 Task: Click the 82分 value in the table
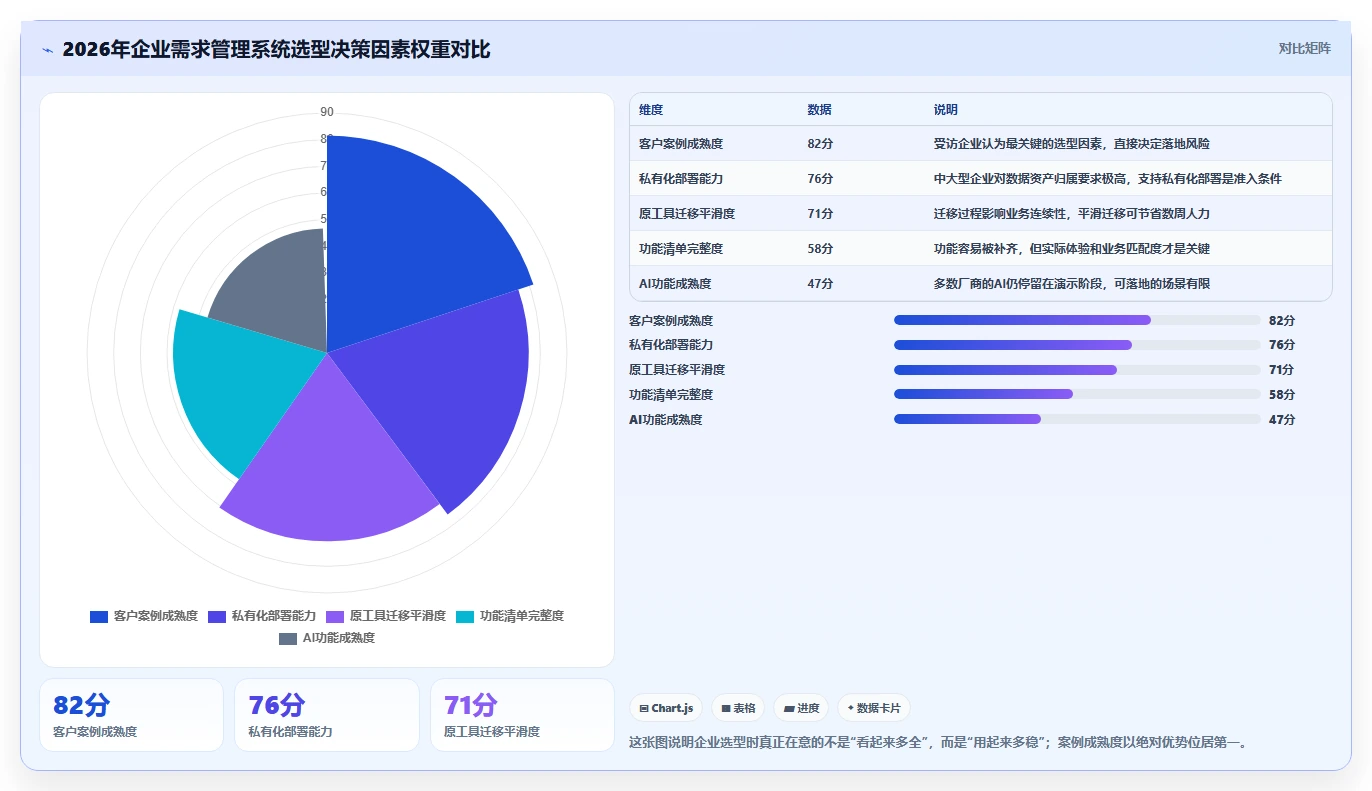pyautogui.click(x=820, y=144)
